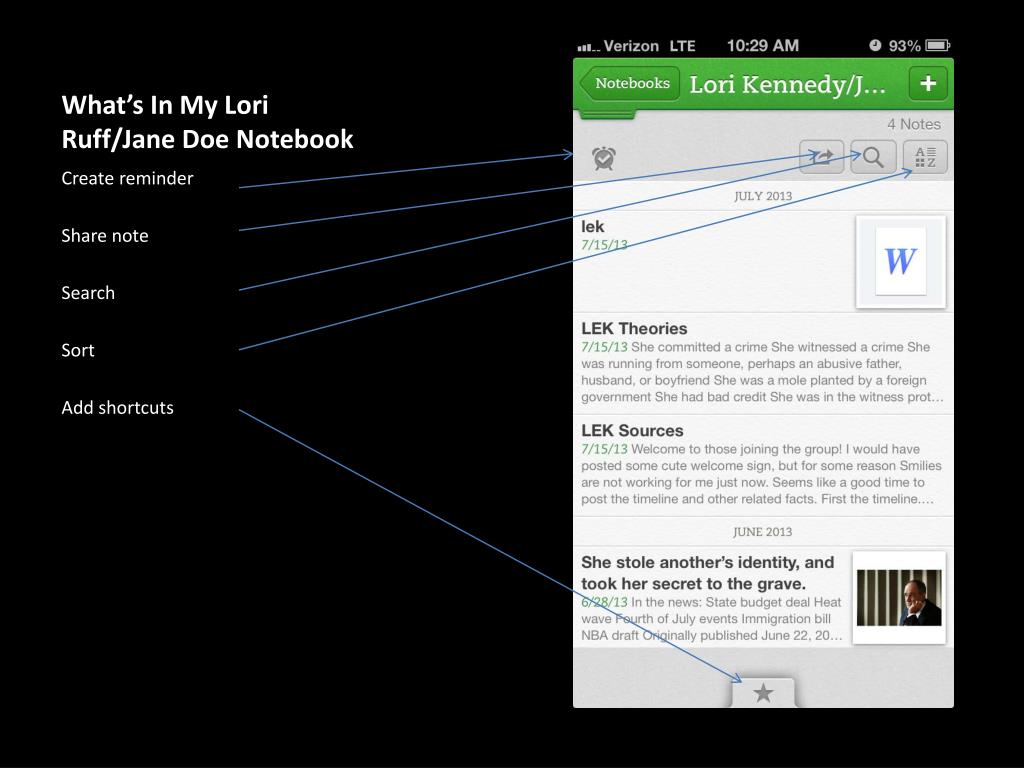Tap the Lori Kennedy notebook title
The height and width of the screenshot is (768, 1024).
pos(787,85)
